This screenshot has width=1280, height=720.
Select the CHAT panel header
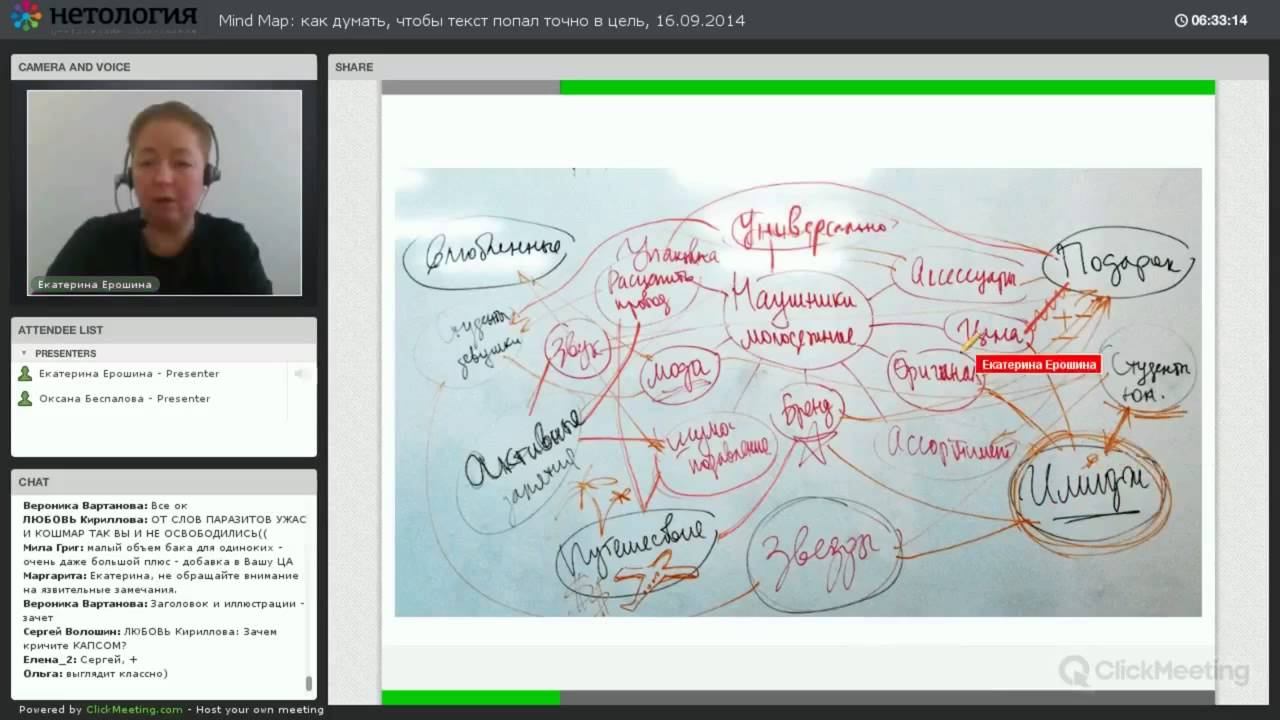point(164,482)
